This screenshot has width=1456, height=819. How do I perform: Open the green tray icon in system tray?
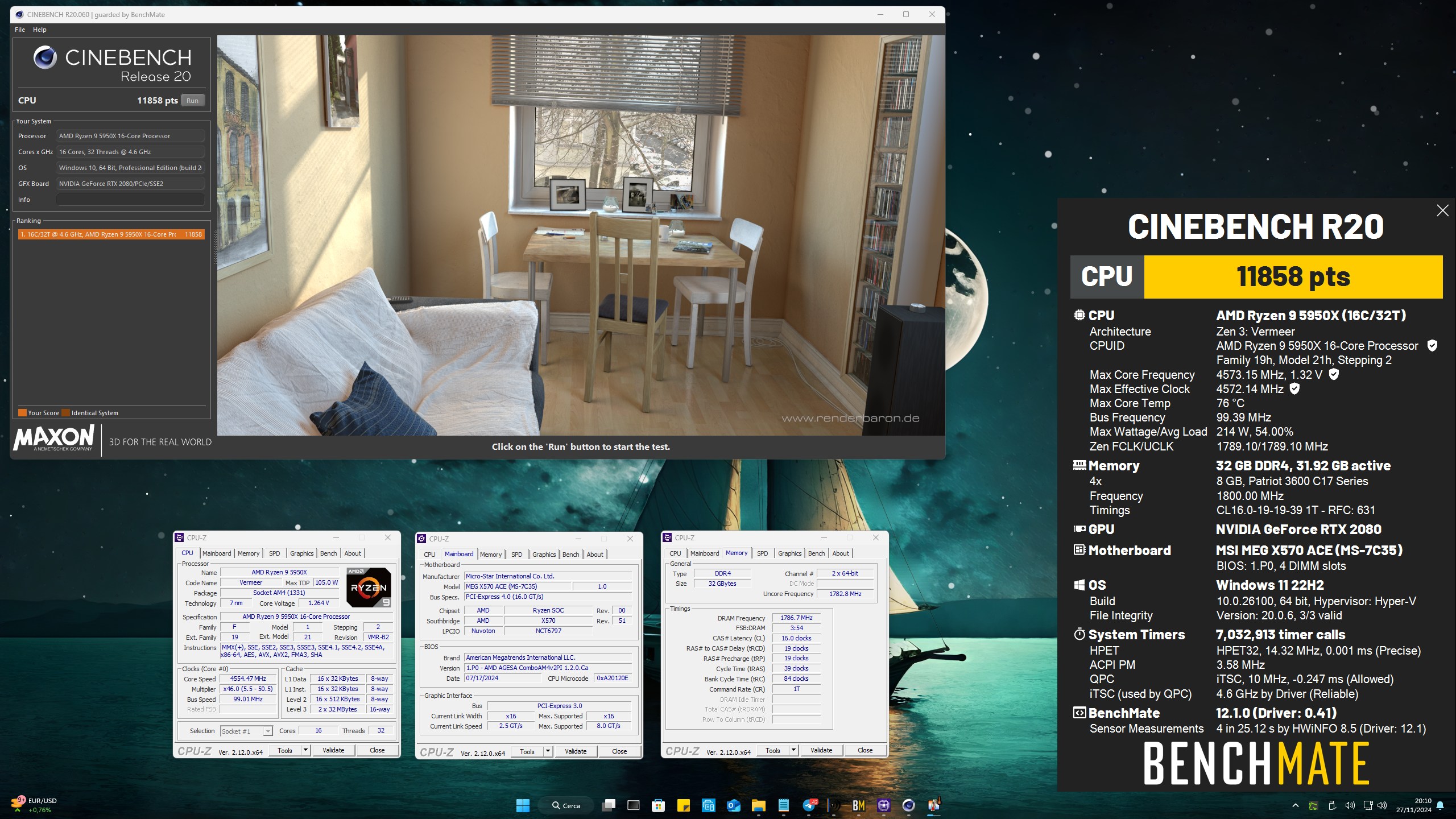(x=1313, y=805)
